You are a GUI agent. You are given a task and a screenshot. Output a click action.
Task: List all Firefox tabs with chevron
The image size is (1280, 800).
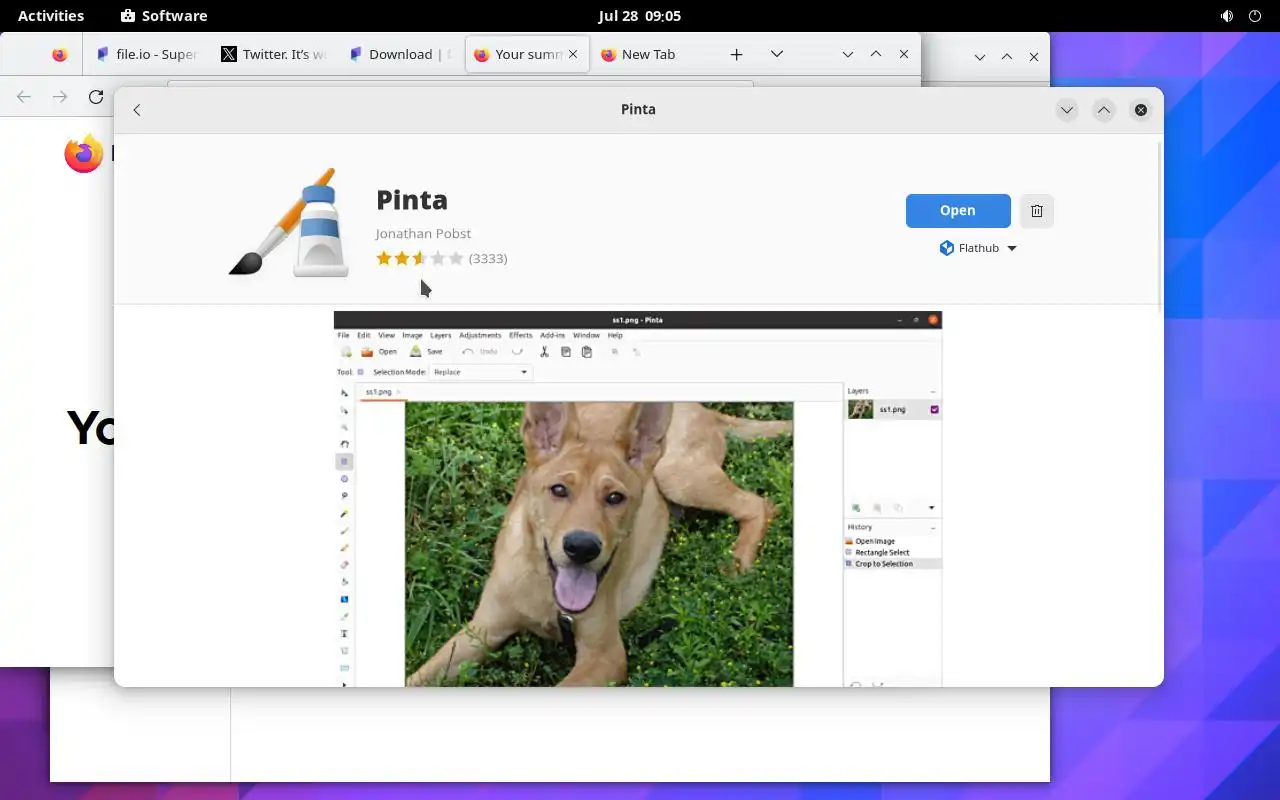(x=776, y=55)
